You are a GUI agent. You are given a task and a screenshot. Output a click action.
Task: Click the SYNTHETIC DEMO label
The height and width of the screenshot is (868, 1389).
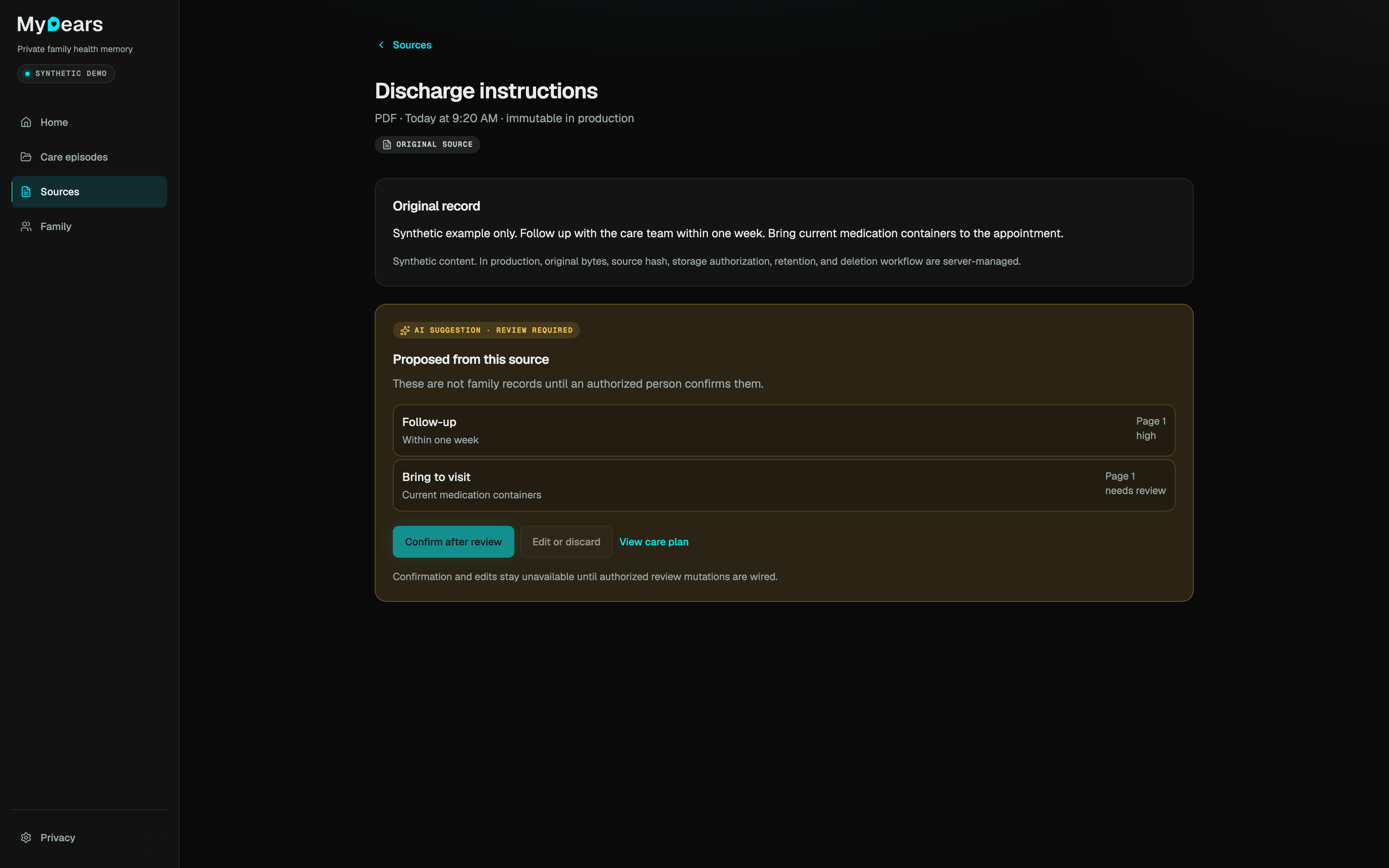(x=71, y=73)
